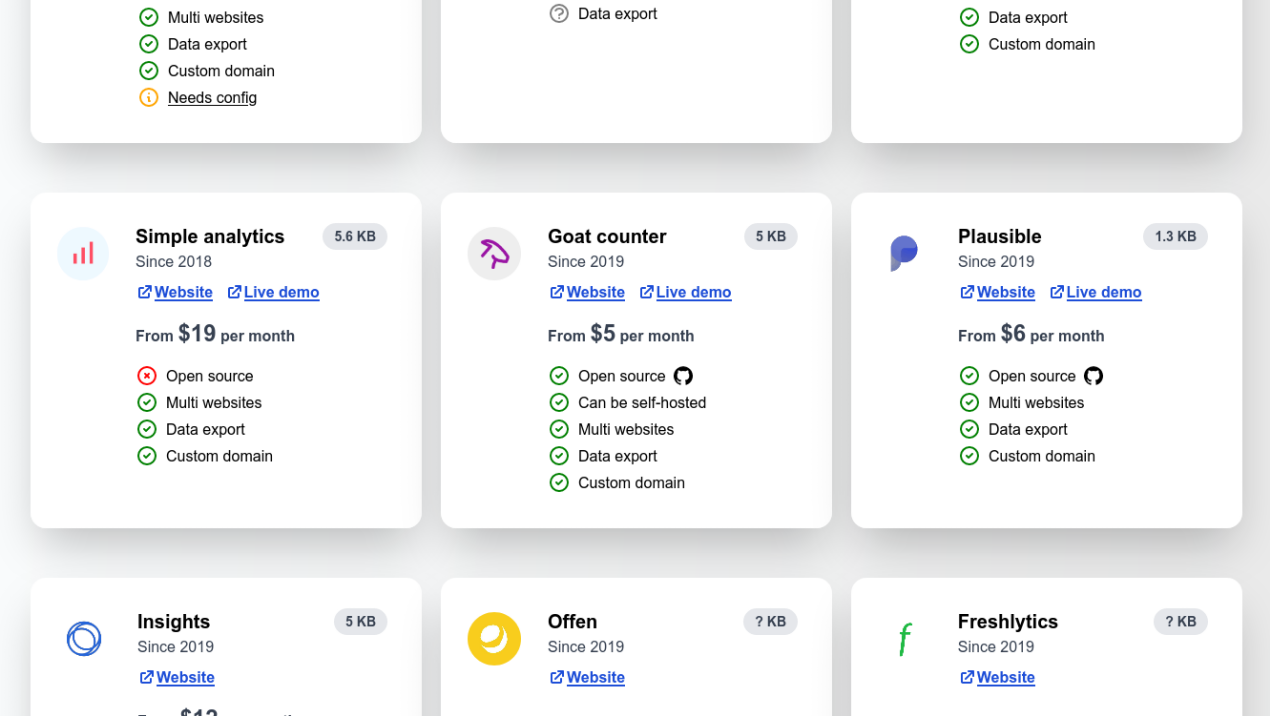The image size is (1270, 716).
Task: Click the crossed-out Open source icon for Simple analytics
Action: point(148,376)
